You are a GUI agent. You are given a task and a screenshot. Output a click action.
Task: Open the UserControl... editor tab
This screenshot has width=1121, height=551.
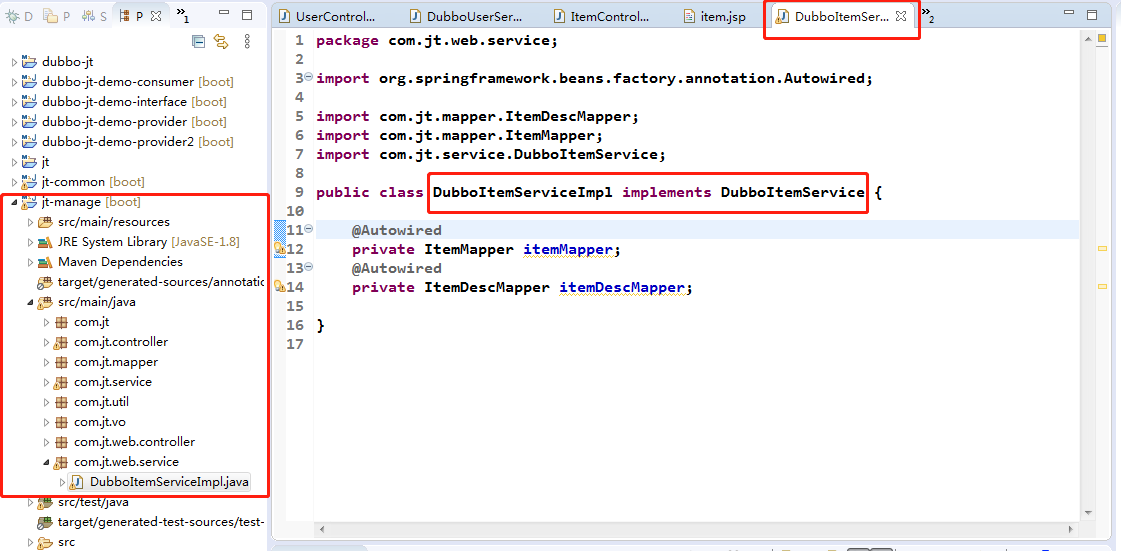click(327, 16)
